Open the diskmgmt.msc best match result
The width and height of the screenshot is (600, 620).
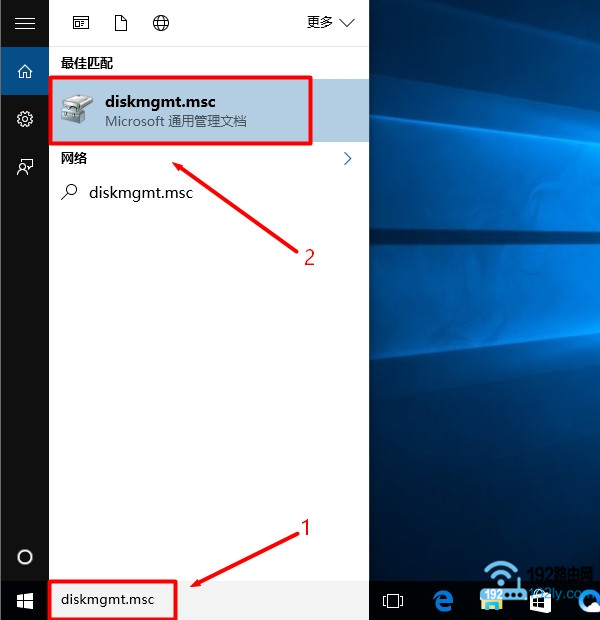(209, 110)
